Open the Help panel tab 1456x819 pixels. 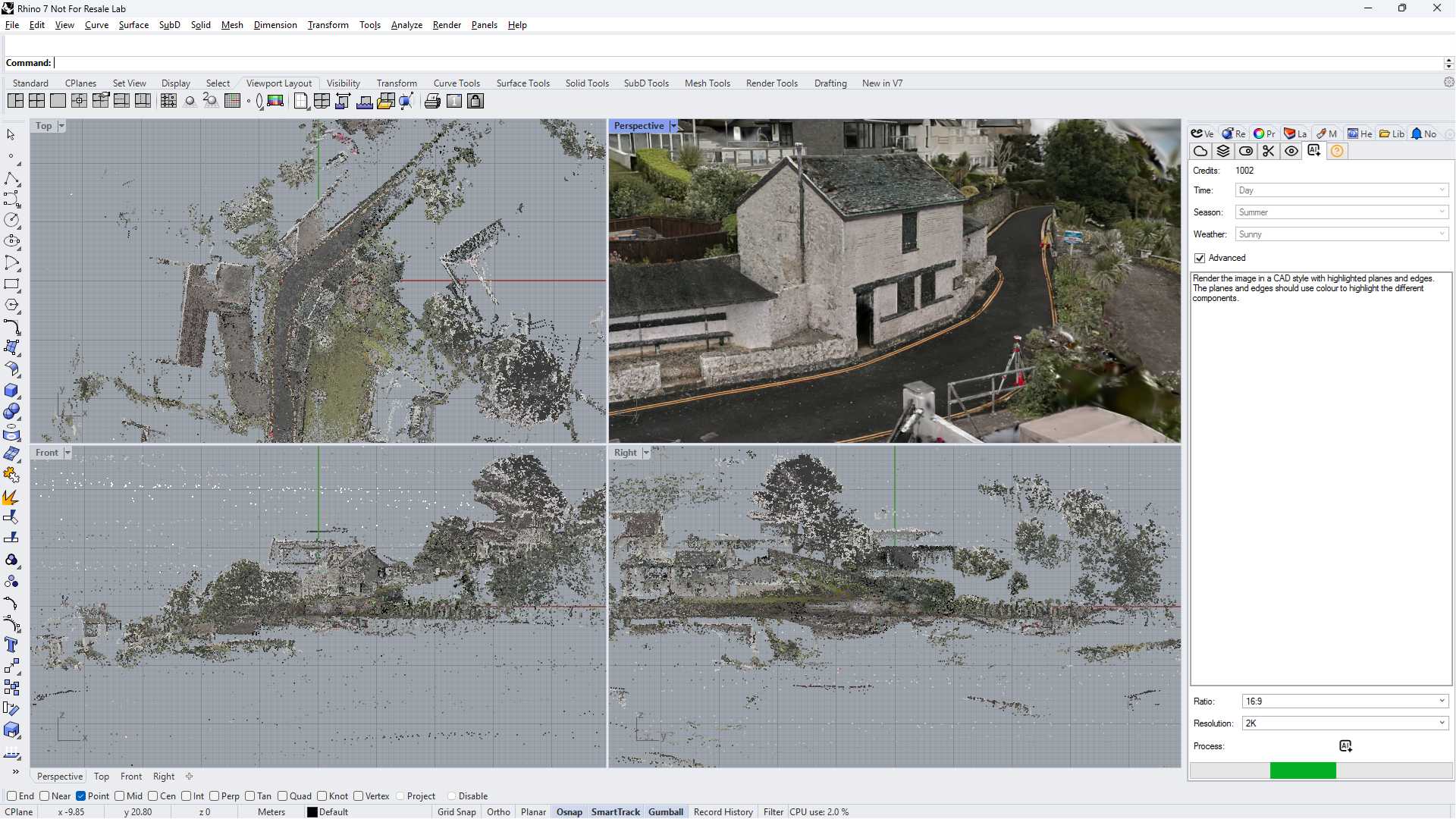(x=1358, y=133)
